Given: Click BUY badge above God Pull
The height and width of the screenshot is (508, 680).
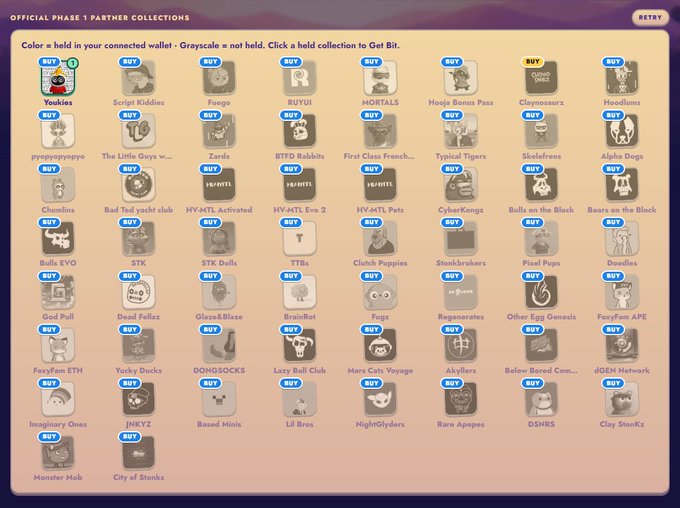Looking at the screenshot, I should click(49, 276).
